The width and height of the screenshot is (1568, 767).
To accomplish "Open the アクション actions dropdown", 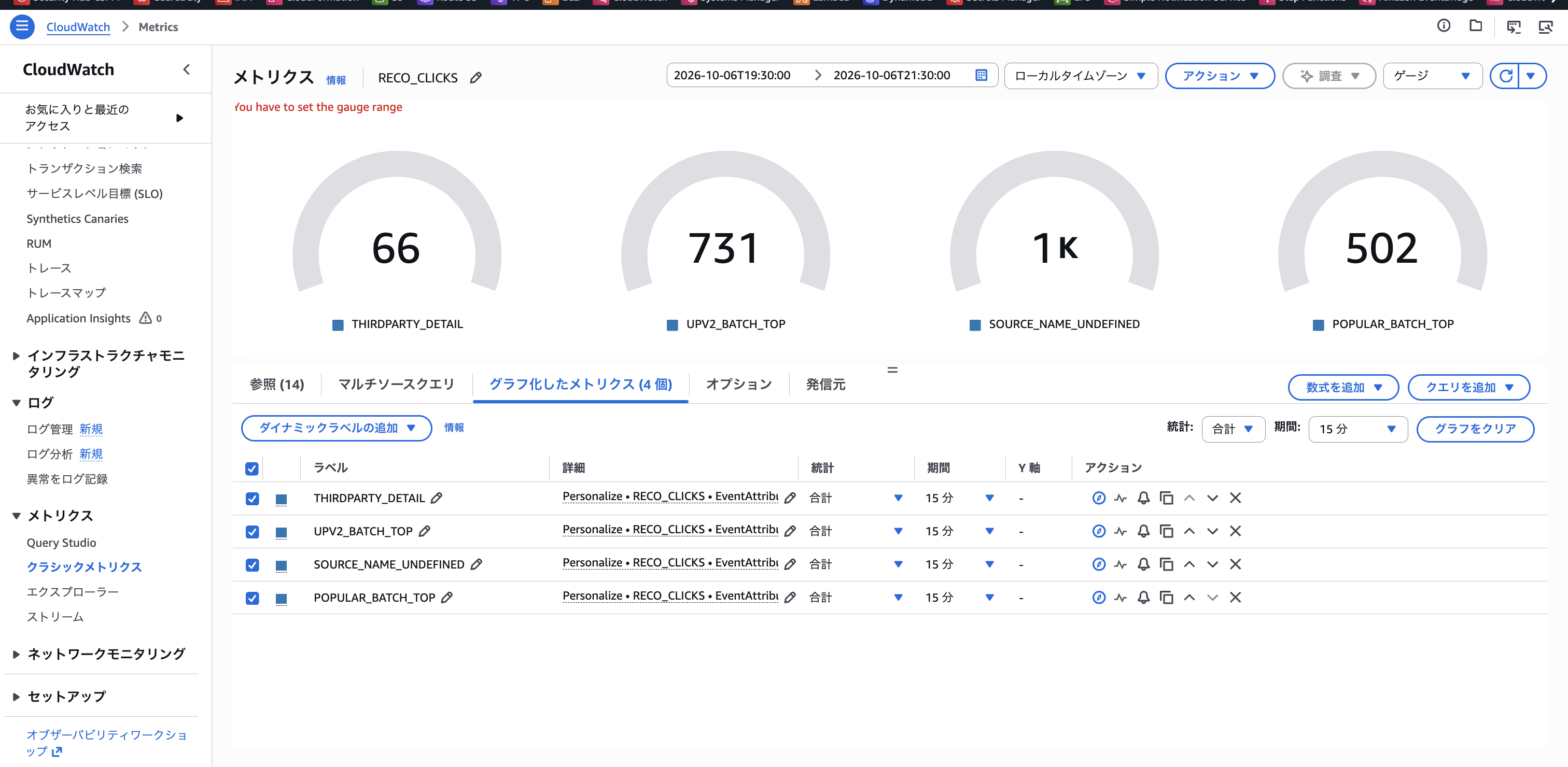I will [1219, 76].
